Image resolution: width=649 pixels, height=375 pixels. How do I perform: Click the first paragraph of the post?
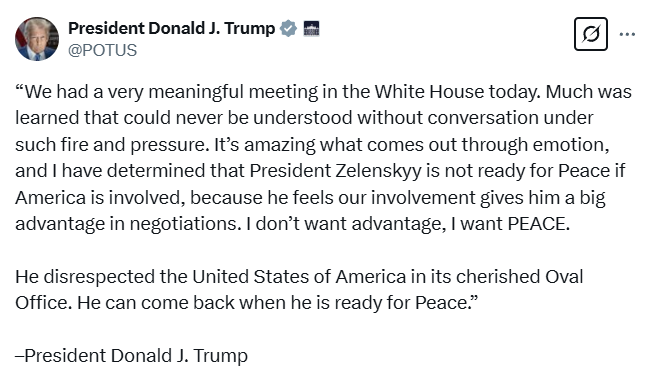click(x=323, y=157)
